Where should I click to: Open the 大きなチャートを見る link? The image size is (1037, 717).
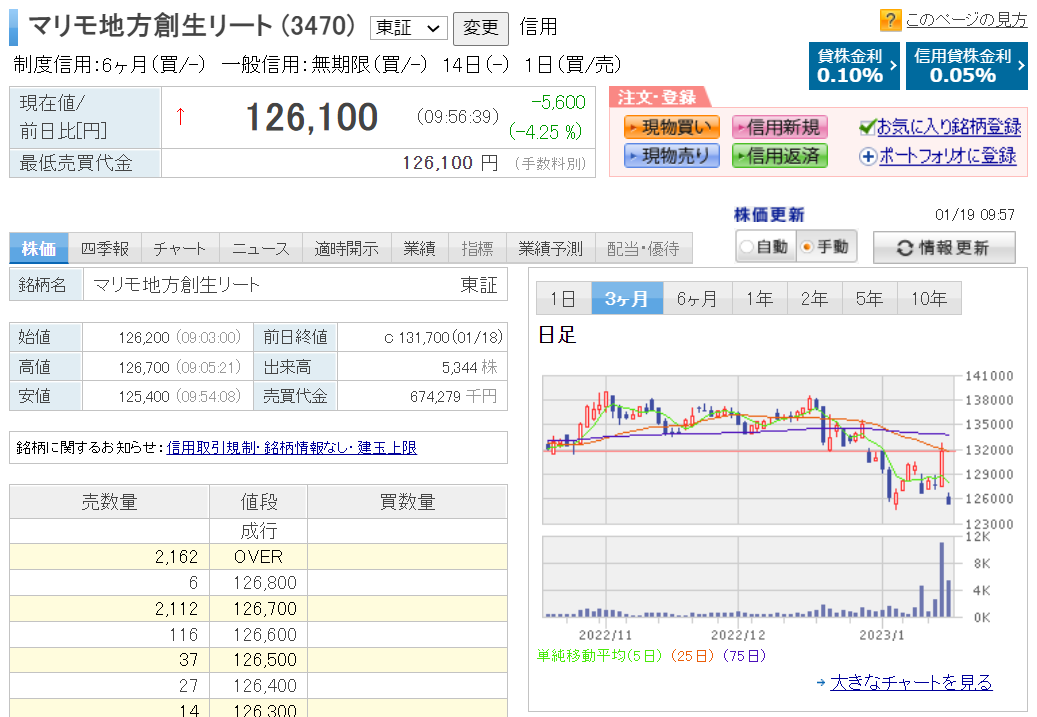point(911,682)
